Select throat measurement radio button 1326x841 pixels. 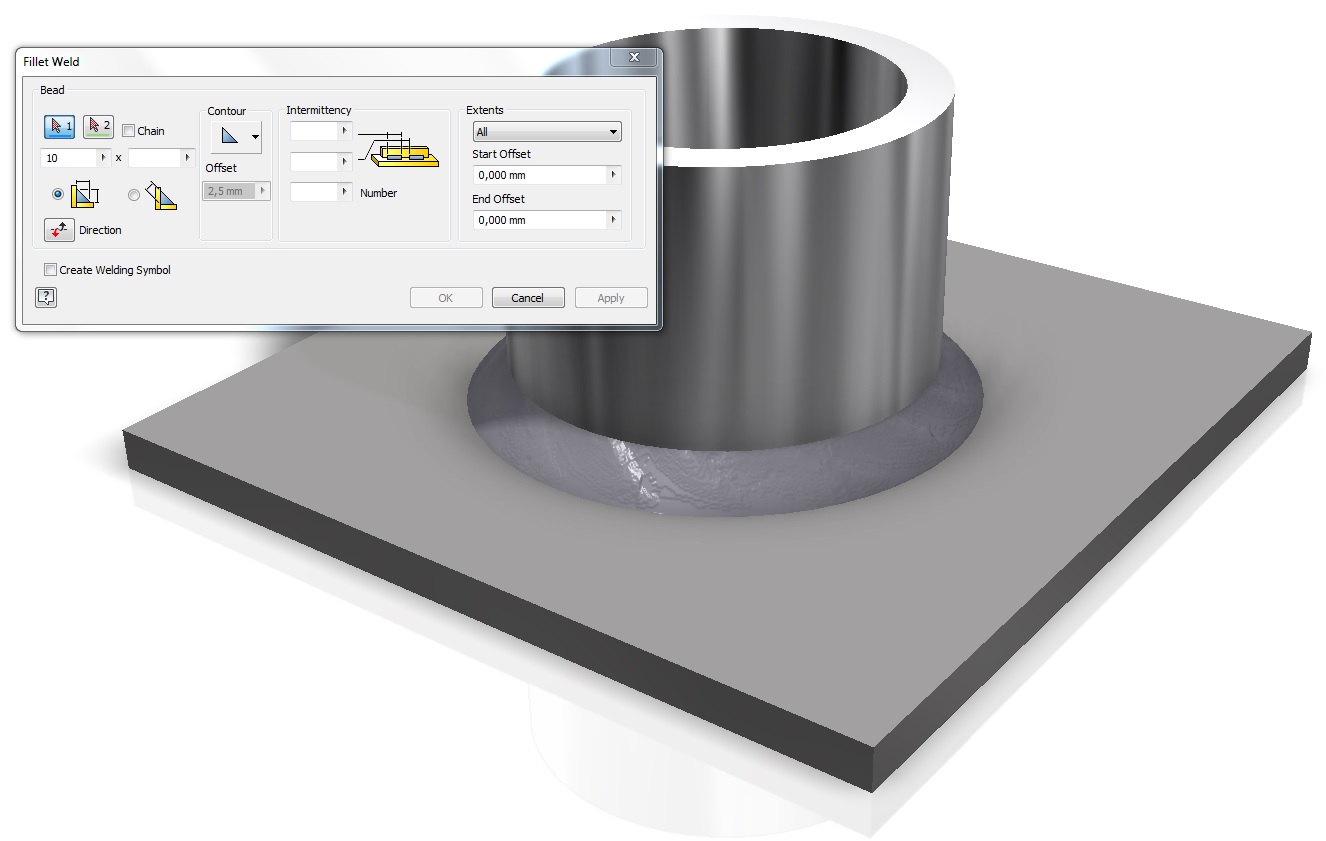pyautogui.click(x=134, y=195)
